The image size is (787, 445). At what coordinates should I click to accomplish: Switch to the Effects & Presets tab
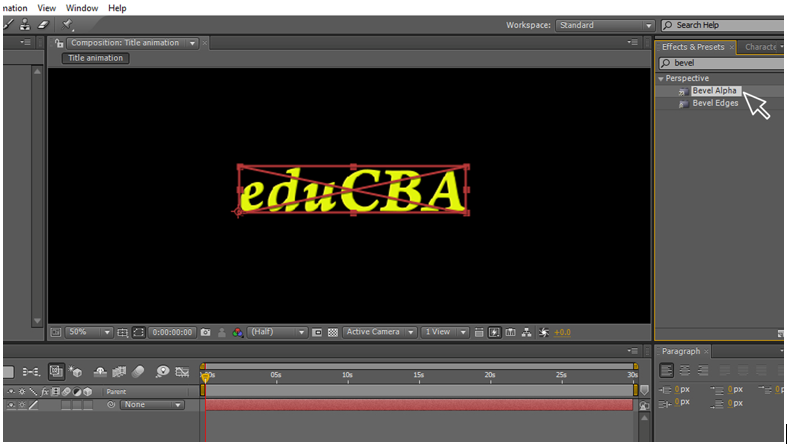coord(693,47)
